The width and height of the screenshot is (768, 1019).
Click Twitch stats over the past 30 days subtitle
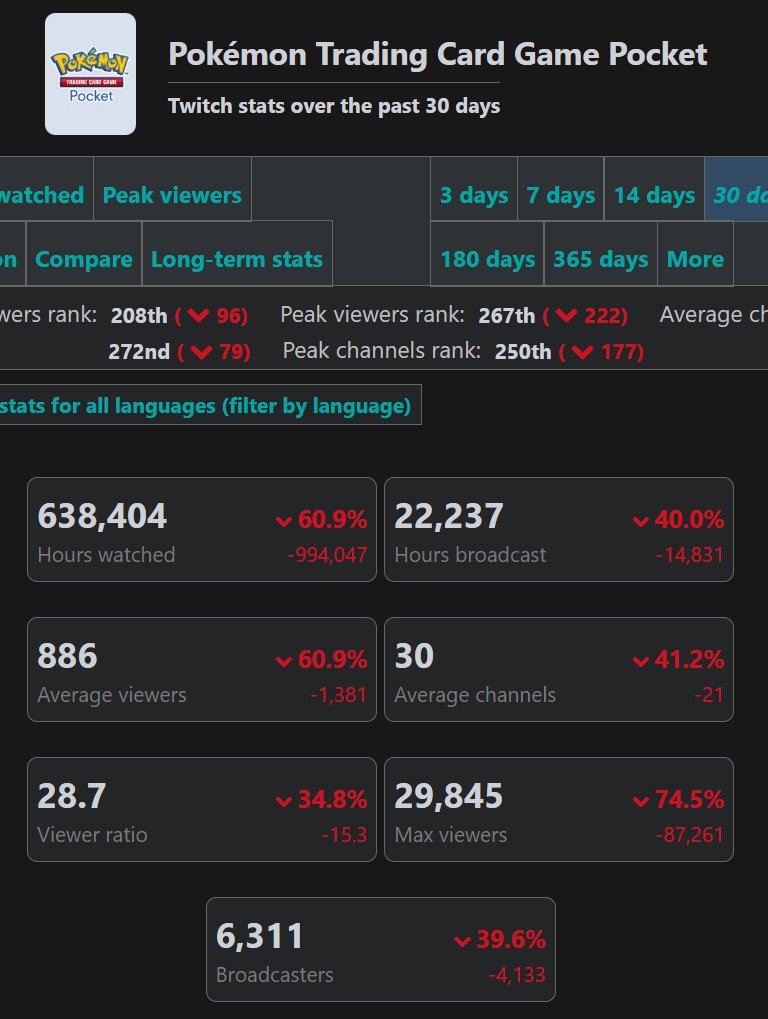point(334,106)
